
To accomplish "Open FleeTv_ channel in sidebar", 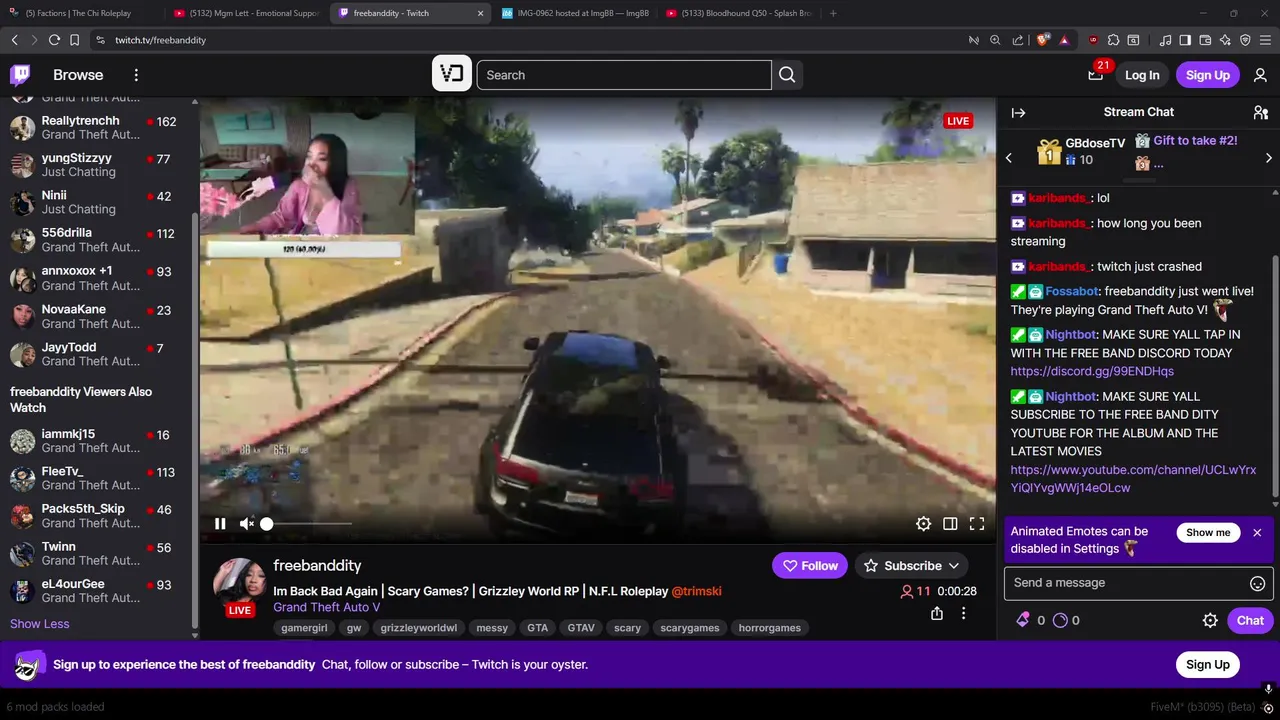I will 97,478.
